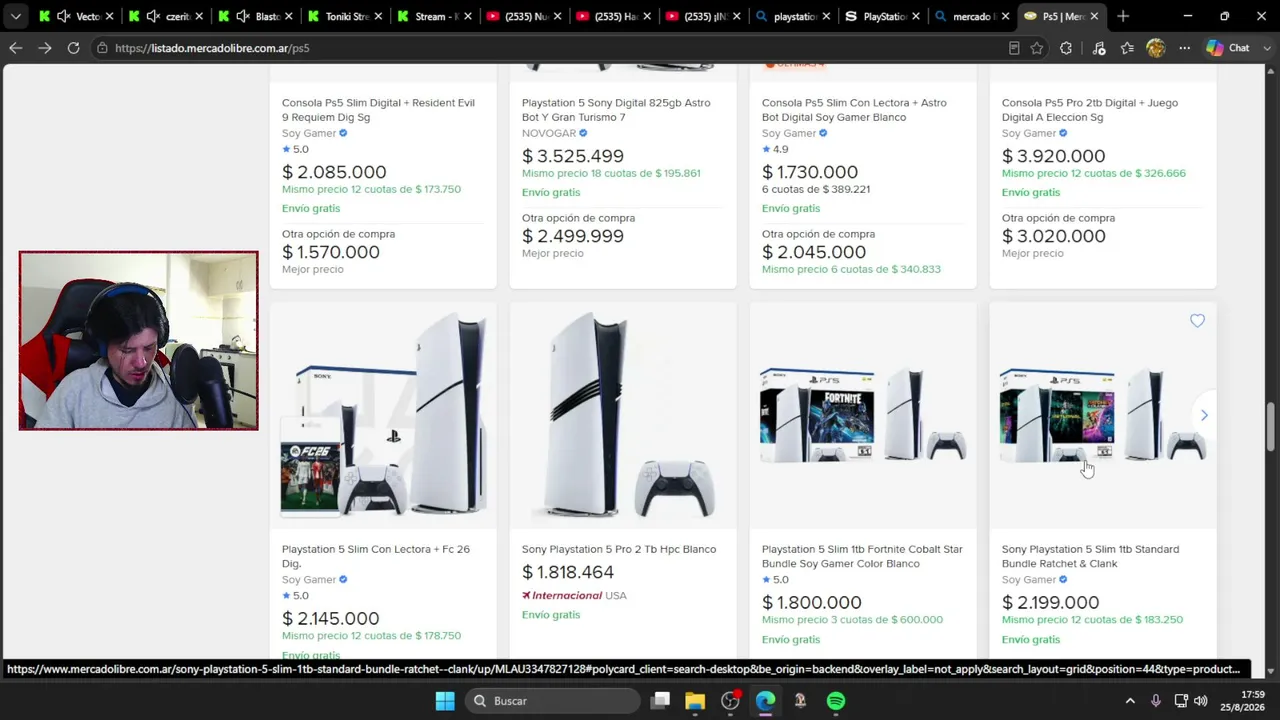Click the microphone tray icon
The width and height of the screenshot is (1280, 720).
[1156, 701]
